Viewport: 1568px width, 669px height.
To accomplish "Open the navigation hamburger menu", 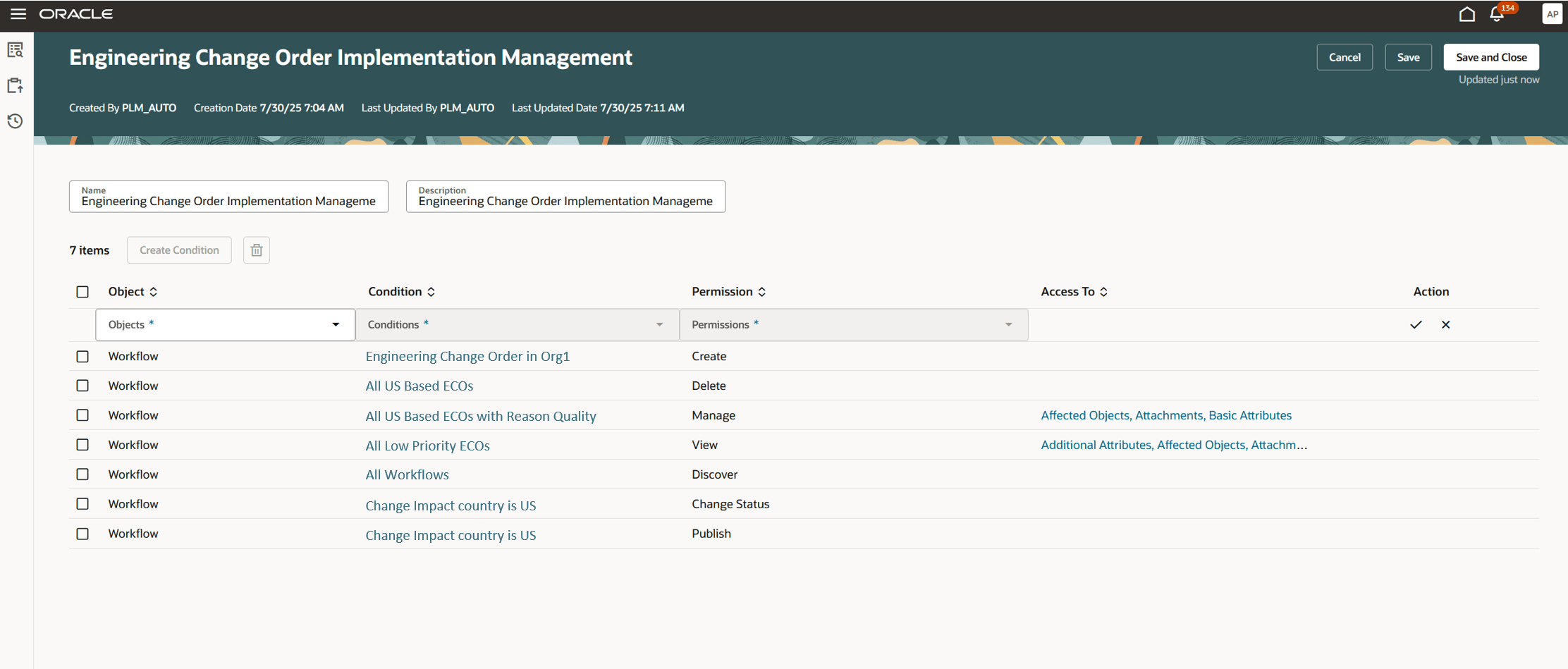I will pos(18,13).
